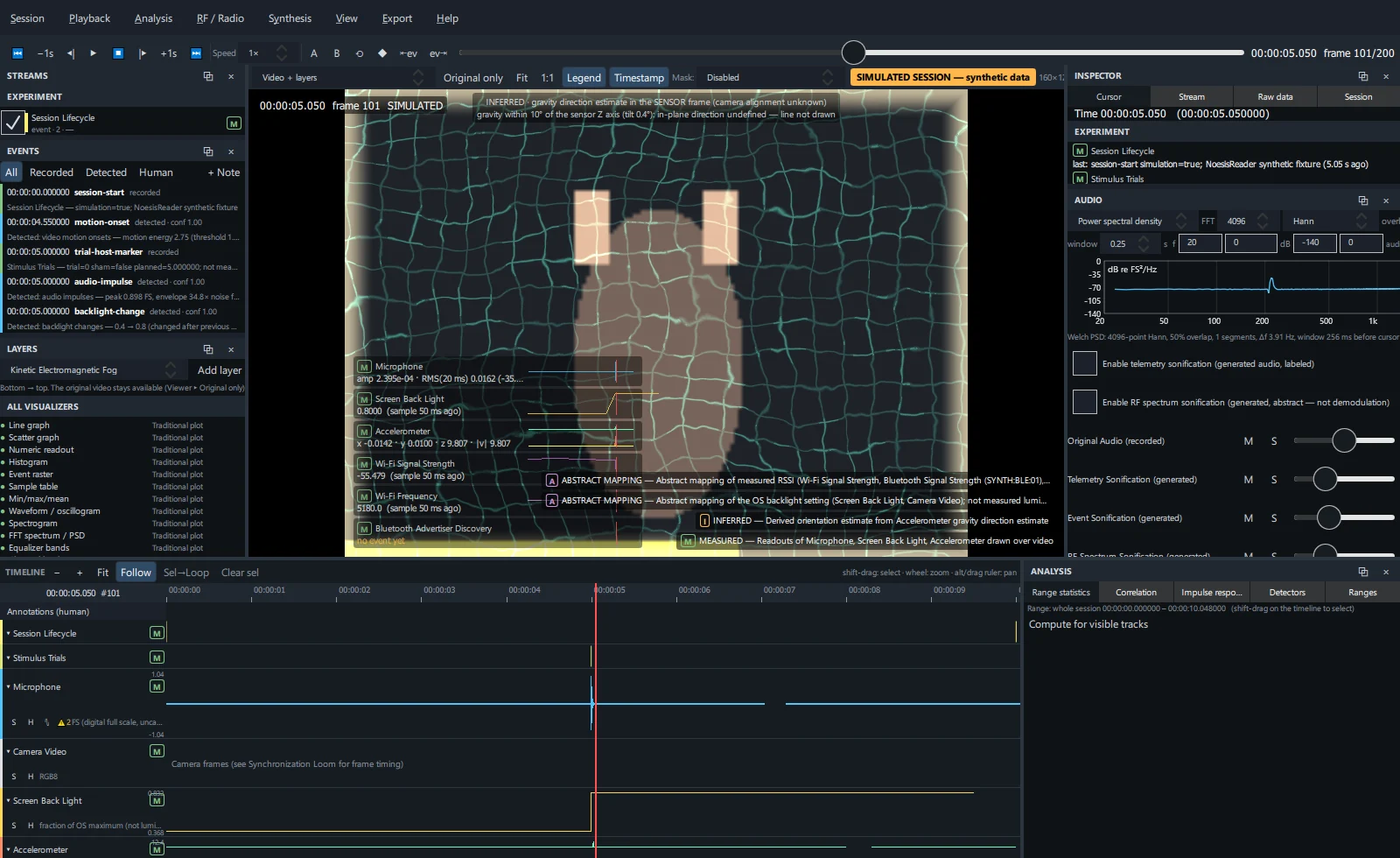Viewport: 1400px width, 858px height.
Task: Enable RF spectrum sonification checkbox
Action: 1085,402
